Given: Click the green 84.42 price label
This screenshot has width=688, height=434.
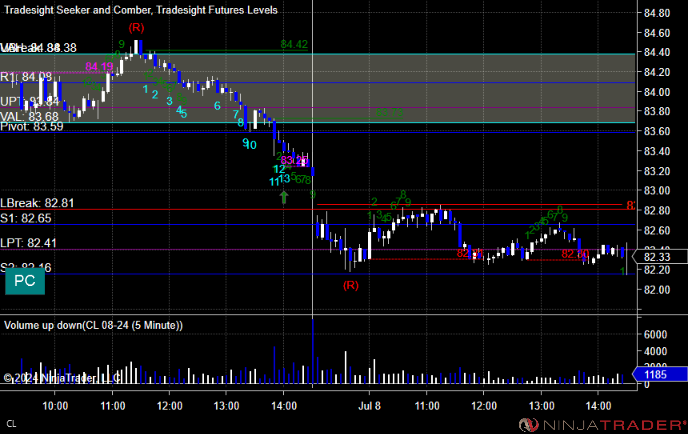Looking at the screenshot, I should [294, 44].
